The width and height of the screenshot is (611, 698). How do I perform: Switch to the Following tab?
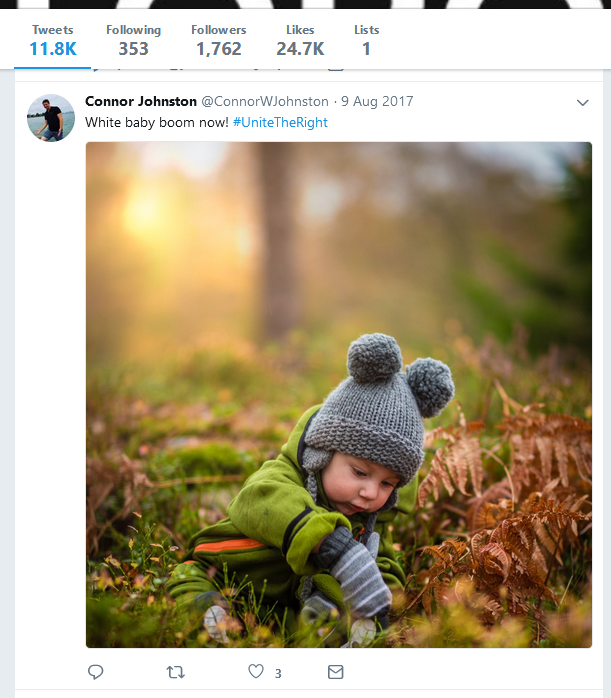133,40
